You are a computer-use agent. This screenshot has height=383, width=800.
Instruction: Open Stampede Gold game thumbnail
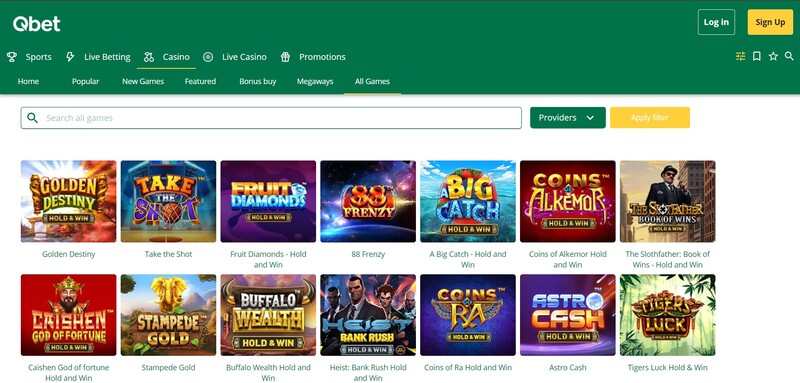point(168,315)
